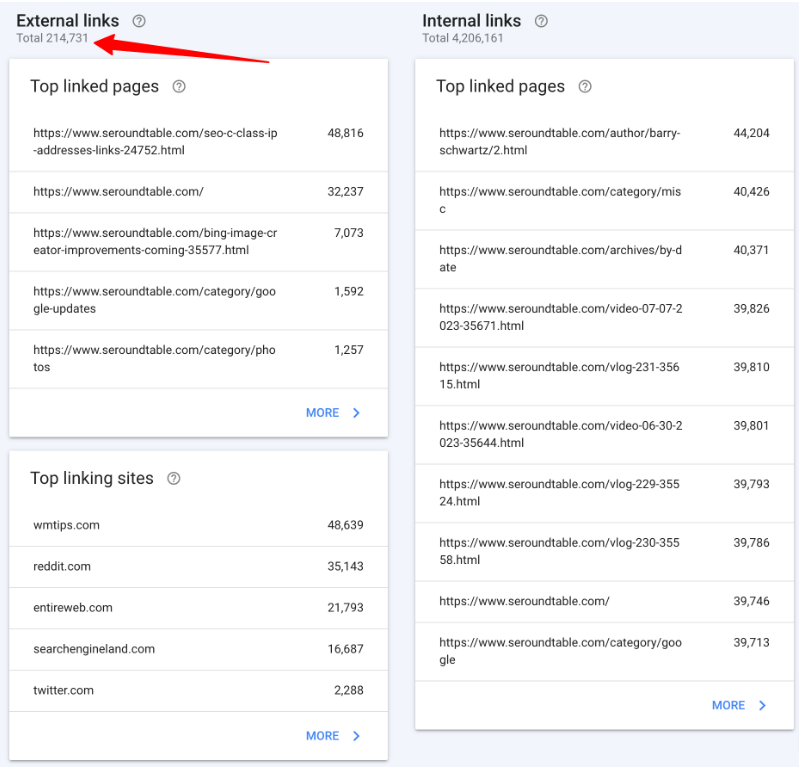The image size is (802, 770).
Task: Click the help icon beside External links
Action: coord(139,21)
